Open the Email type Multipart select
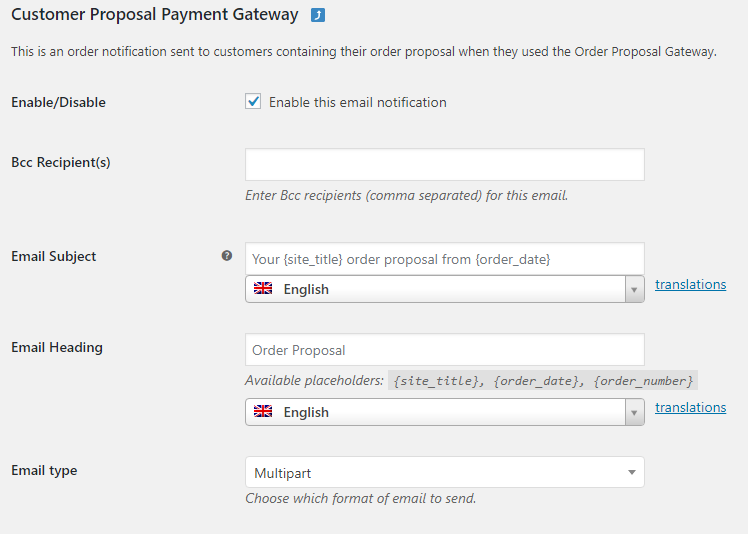The height and width of the screenshot is (534, 748). point(445,472)
